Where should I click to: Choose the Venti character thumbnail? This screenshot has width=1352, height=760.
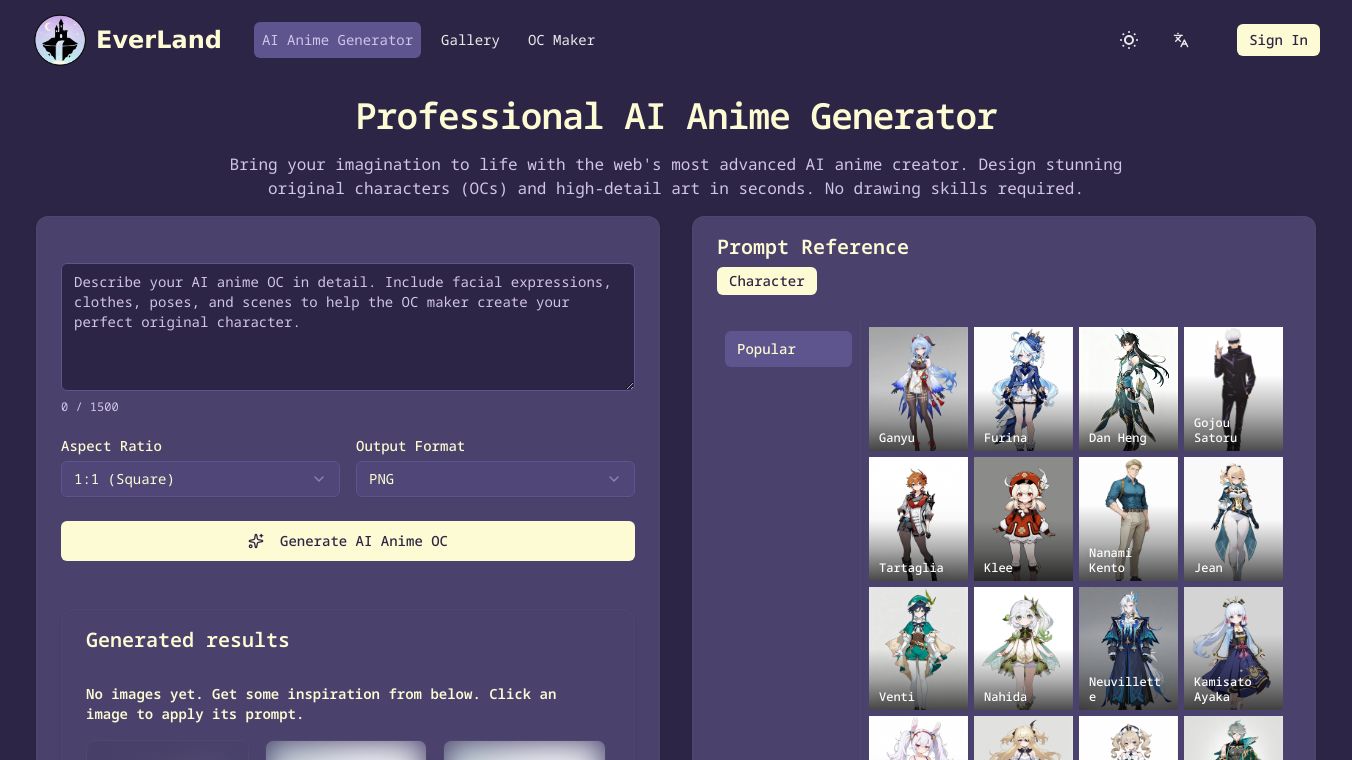(x=918, y=648)
